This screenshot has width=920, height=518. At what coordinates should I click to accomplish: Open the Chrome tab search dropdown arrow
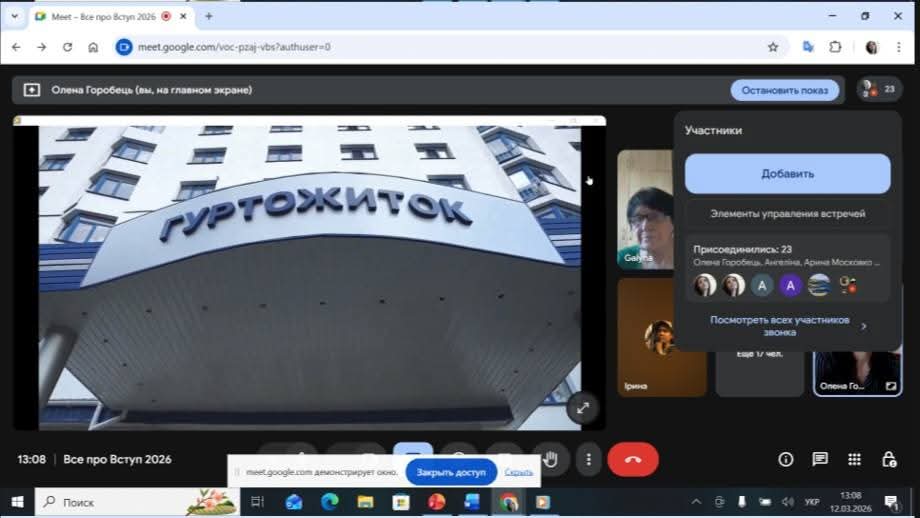pyautogui.click(x=15, y=16)
